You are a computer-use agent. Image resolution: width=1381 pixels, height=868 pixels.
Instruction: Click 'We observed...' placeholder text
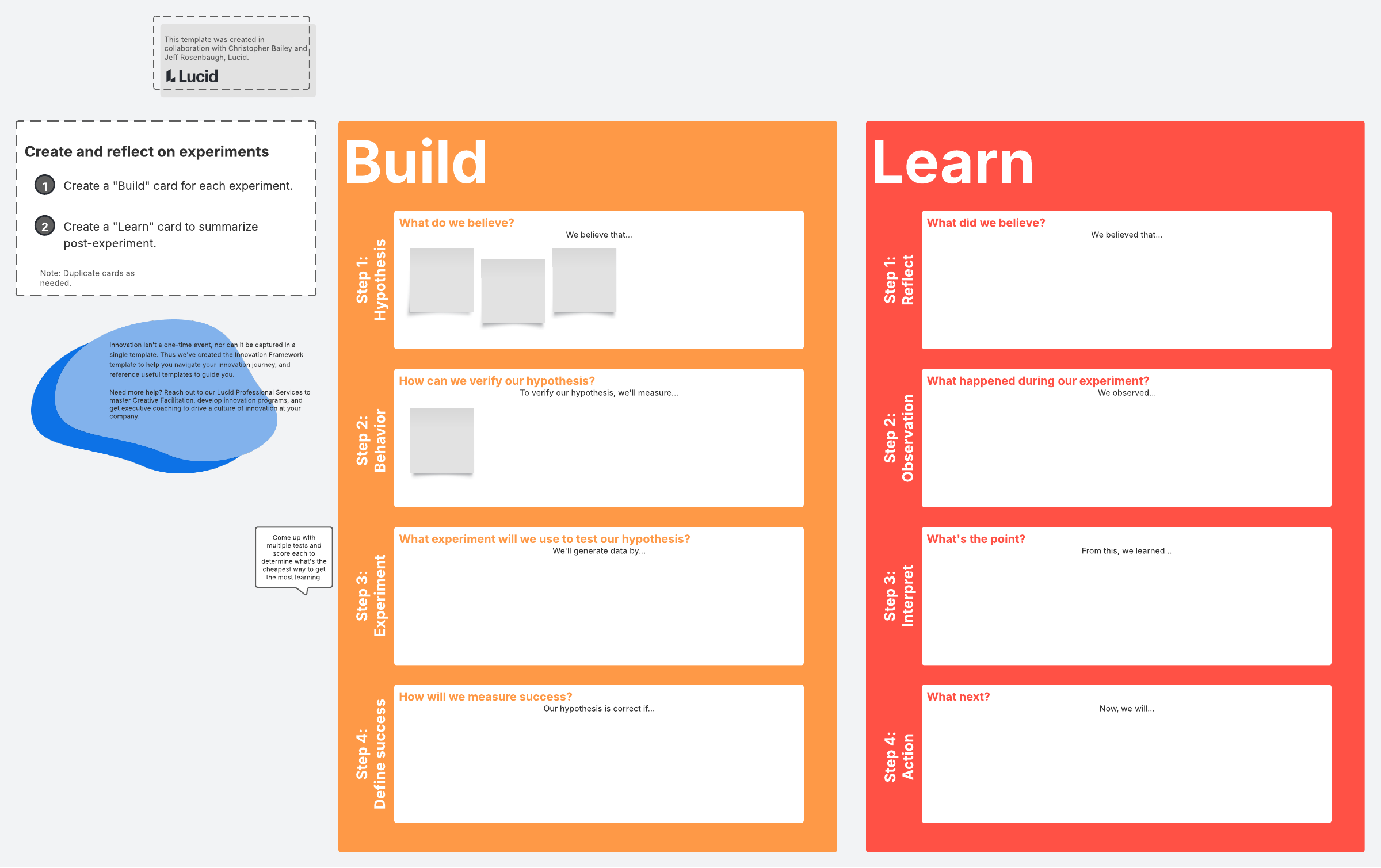click(x=1126, y=392)
